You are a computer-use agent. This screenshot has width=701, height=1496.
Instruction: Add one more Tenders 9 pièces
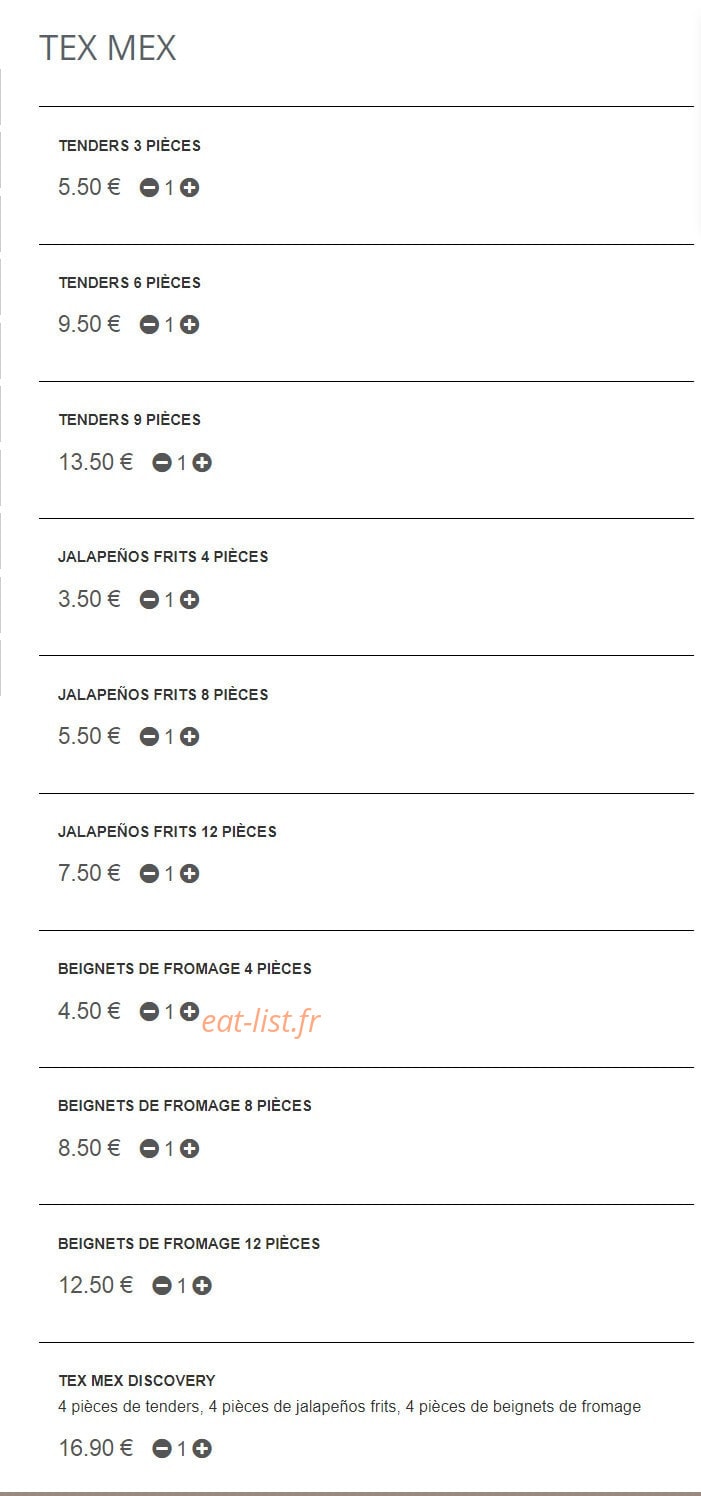(x=202, y=463)
